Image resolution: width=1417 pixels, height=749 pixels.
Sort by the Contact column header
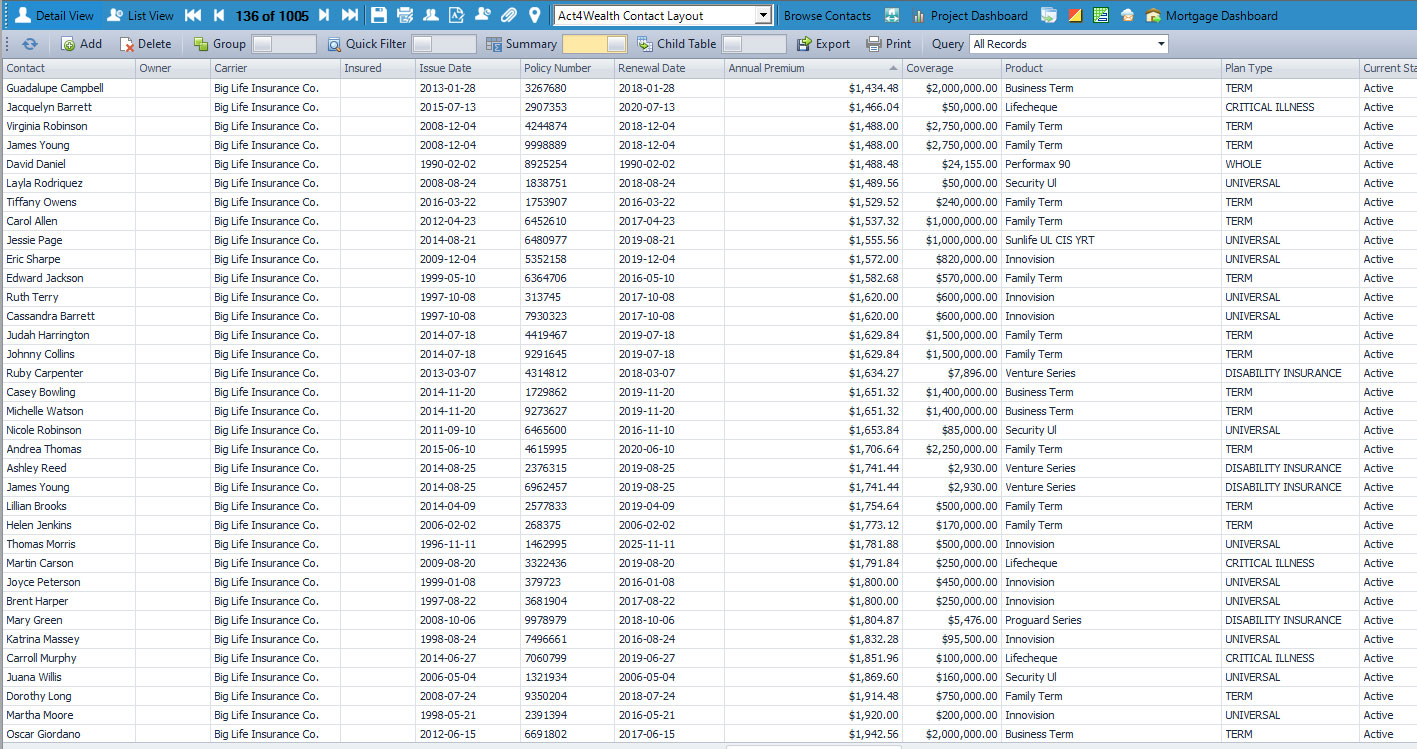(69, 68)
